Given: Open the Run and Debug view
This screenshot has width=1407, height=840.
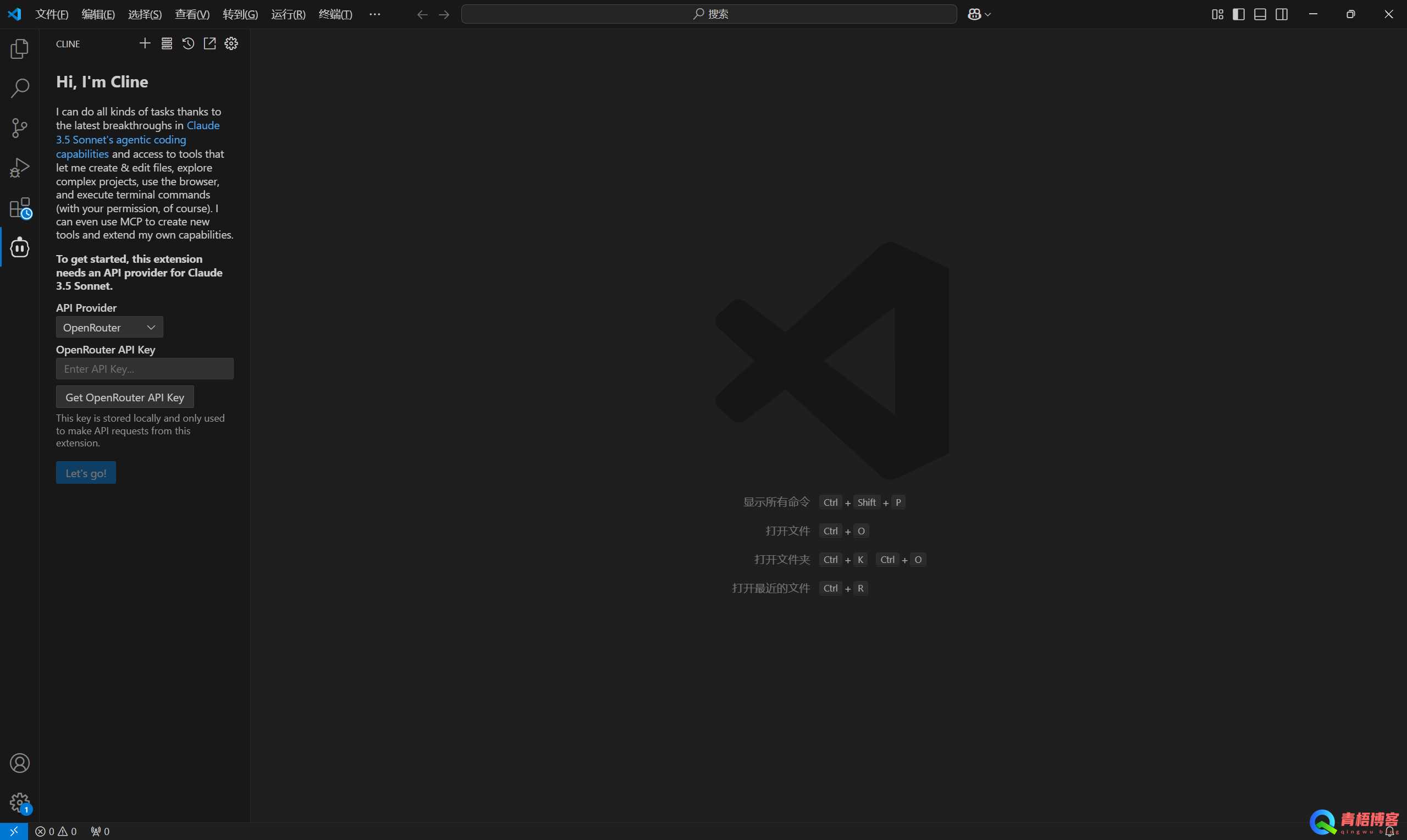Looking at the screenshot, I should (x=20, y=168).
